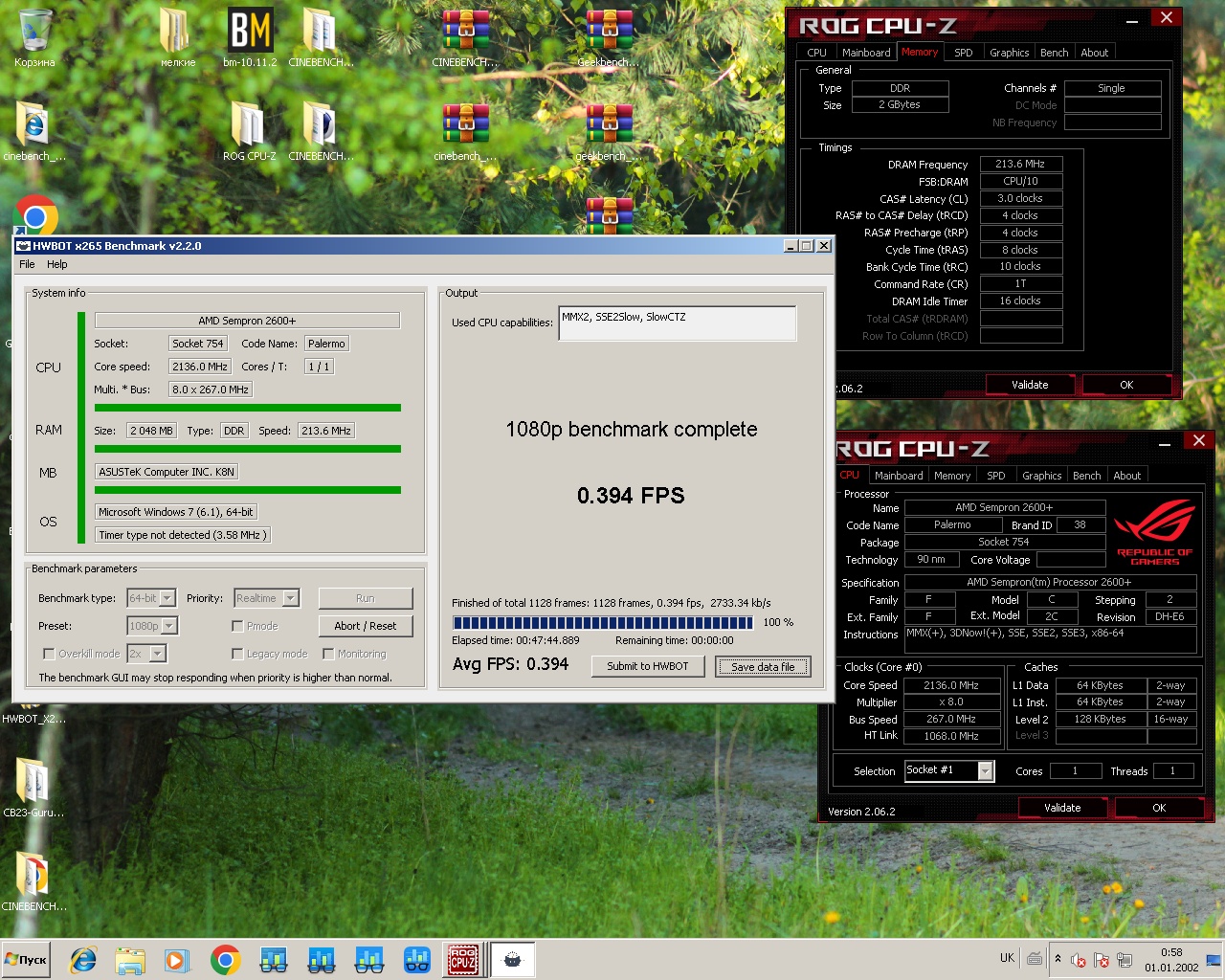Screen dimensions: 1225x980
Task: Switch to SPD tab in upper CPU-Z window
Action: (x=964, y=53)
